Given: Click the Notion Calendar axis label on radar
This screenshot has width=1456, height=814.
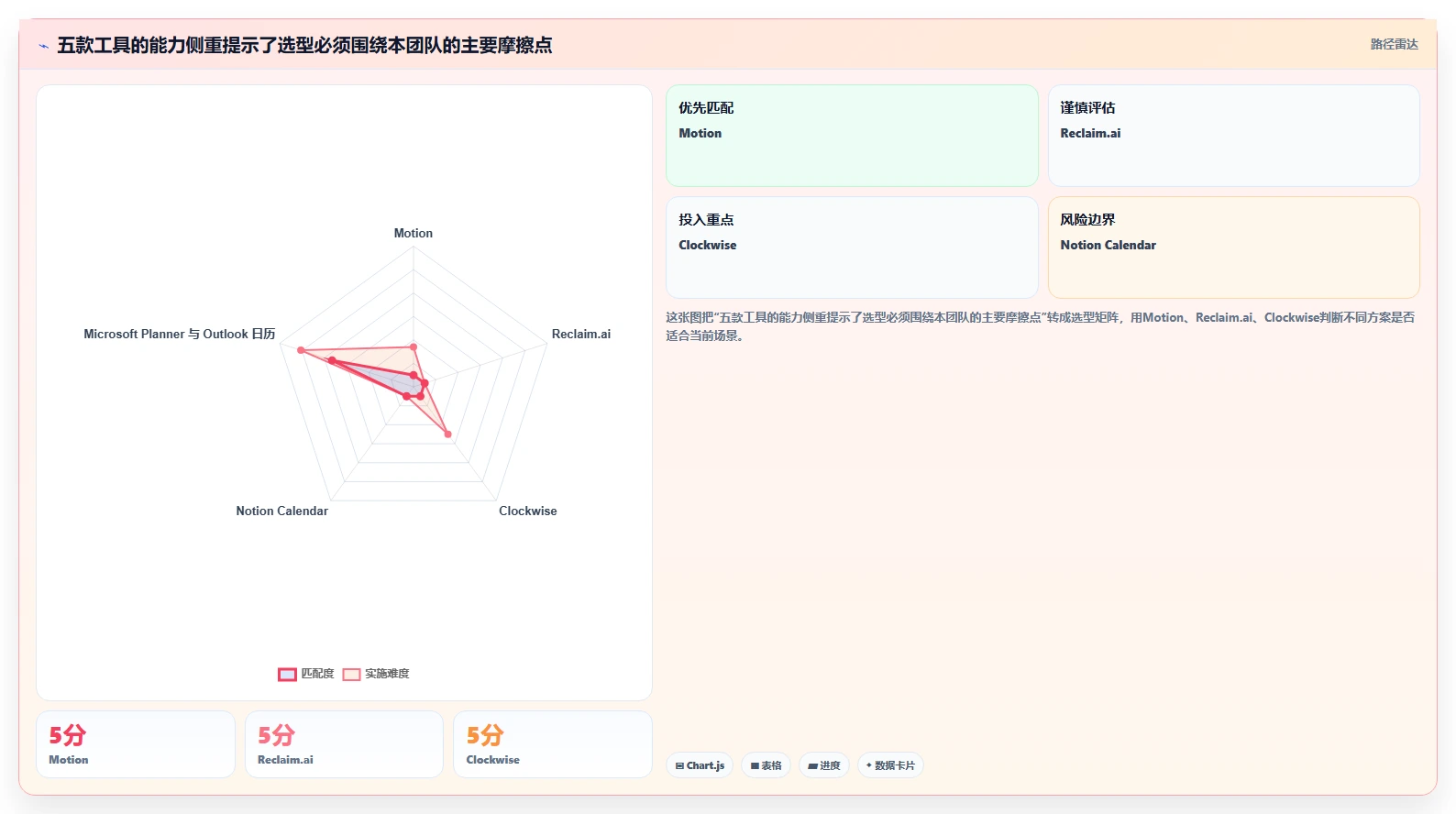Looking at the screenshot, I should pos(282,511).
